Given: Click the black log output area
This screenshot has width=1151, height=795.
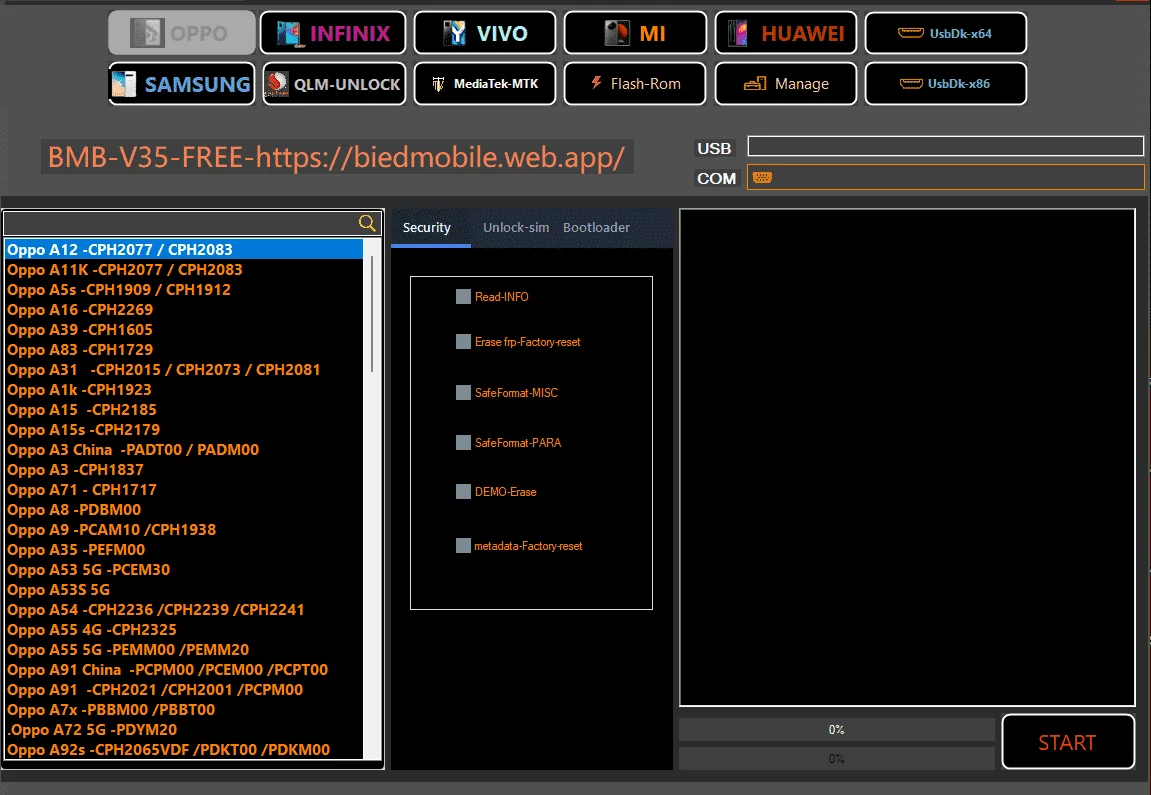Looking at the screenshot, I should pos(907,457).
